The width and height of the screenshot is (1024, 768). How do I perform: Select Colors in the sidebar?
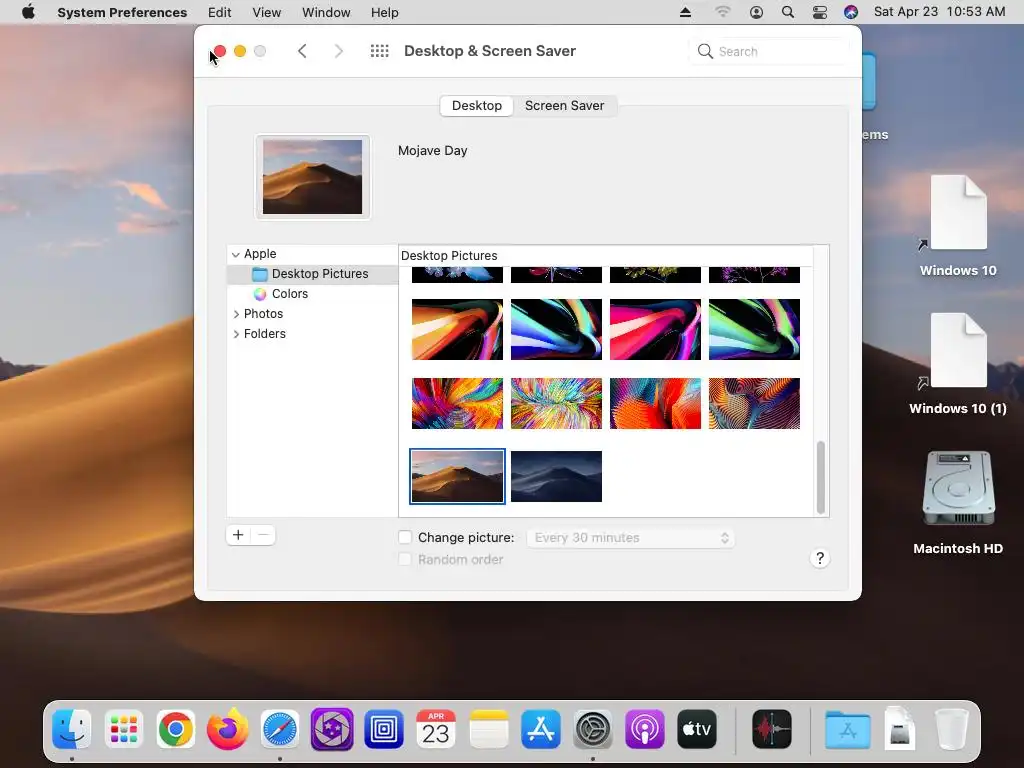313,294
